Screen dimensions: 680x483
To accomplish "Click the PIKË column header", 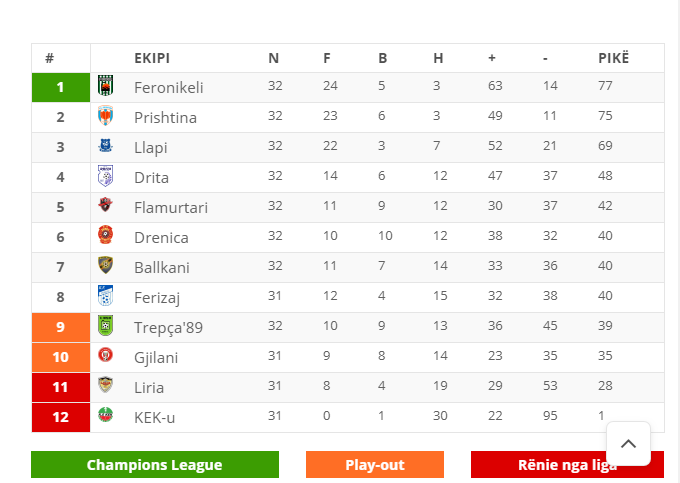I will point(613,58).
